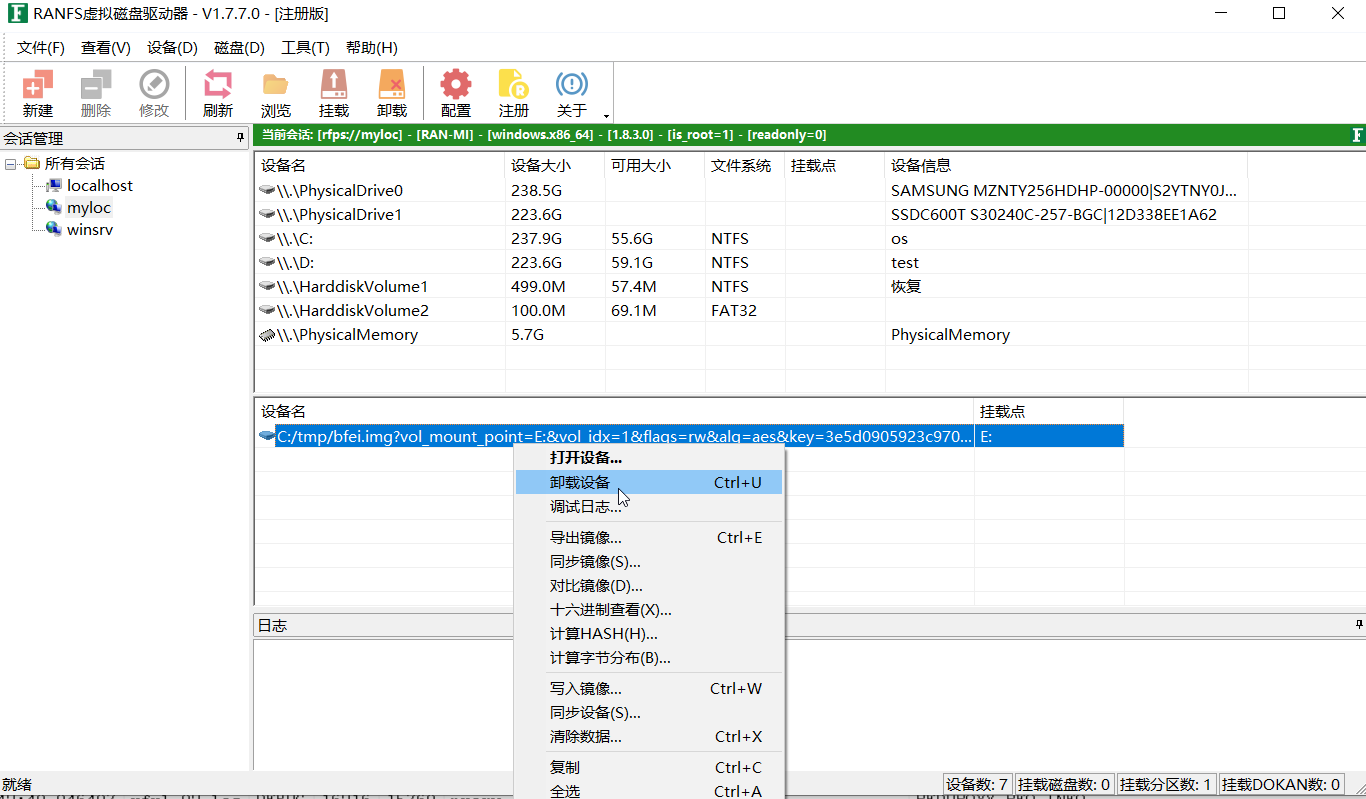Collapse the 所有会话 tree node
This screenshot has width=1366, height=799.
click(x=11, y=164)
